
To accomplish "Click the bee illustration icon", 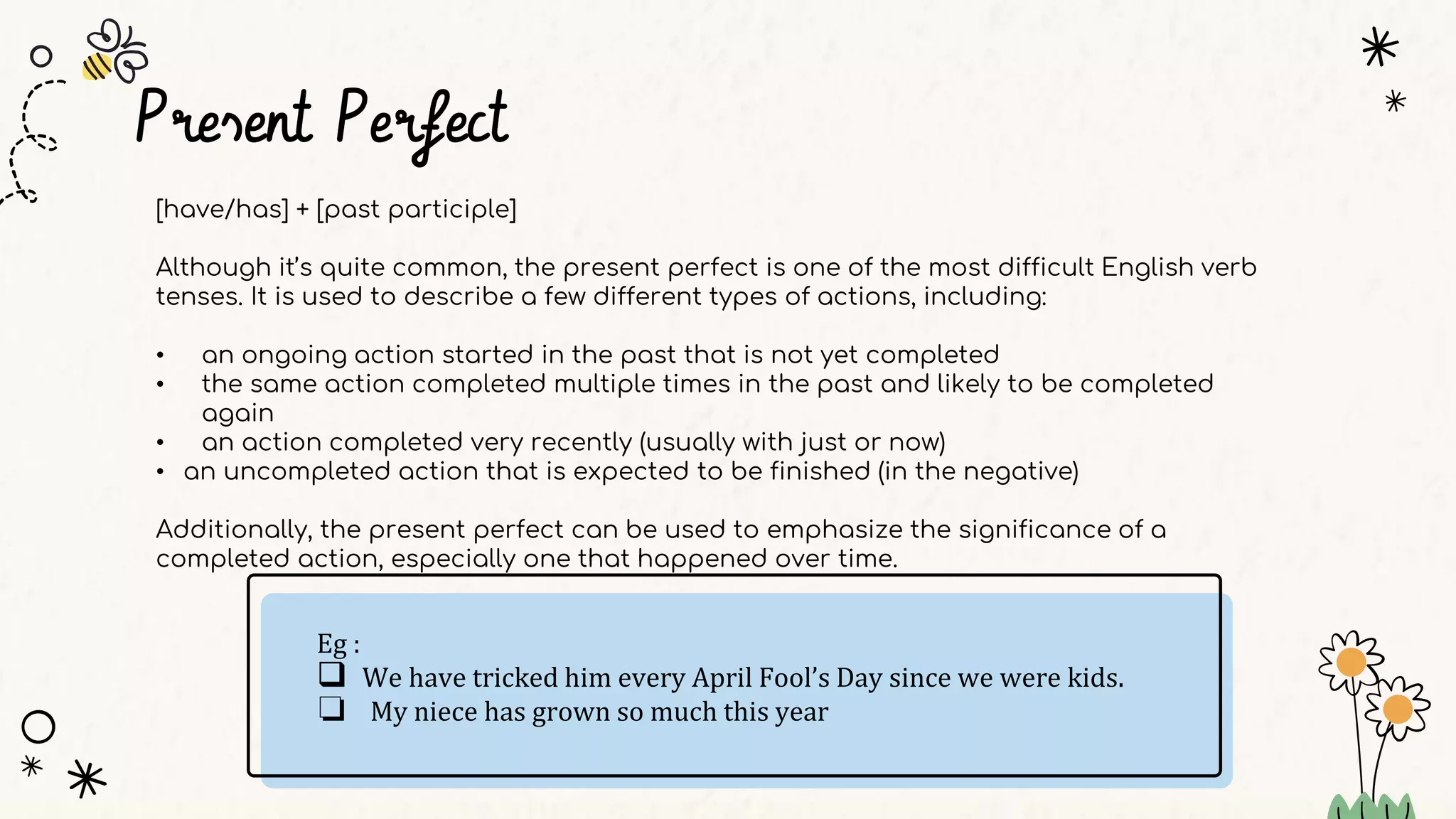I will tap(114, 53).
